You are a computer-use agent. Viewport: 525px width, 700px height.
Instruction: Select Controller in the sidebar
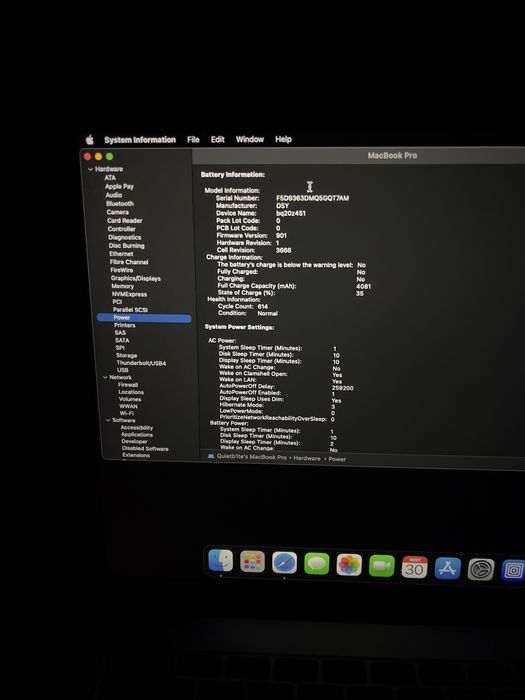coord(121,229)
